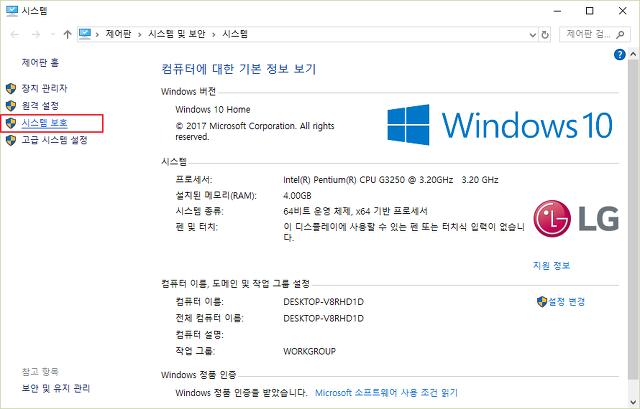Viewport: 640px width, 409px height.
Task: Click the computer icon in address bar
Action: click(x=85, y=34)
